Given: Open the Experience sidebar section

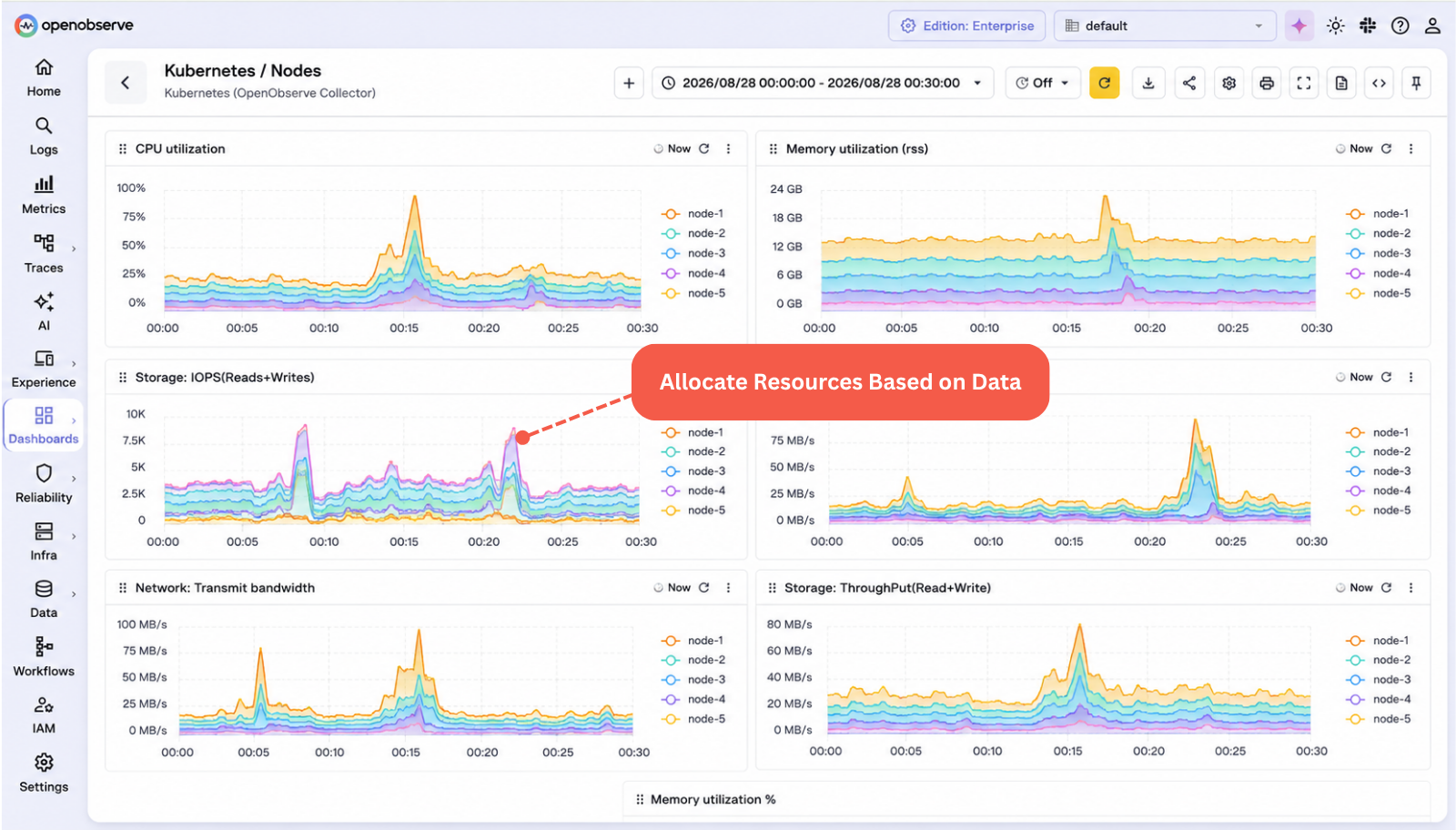Looking at the screenshot, I should (x=44, y=369).
